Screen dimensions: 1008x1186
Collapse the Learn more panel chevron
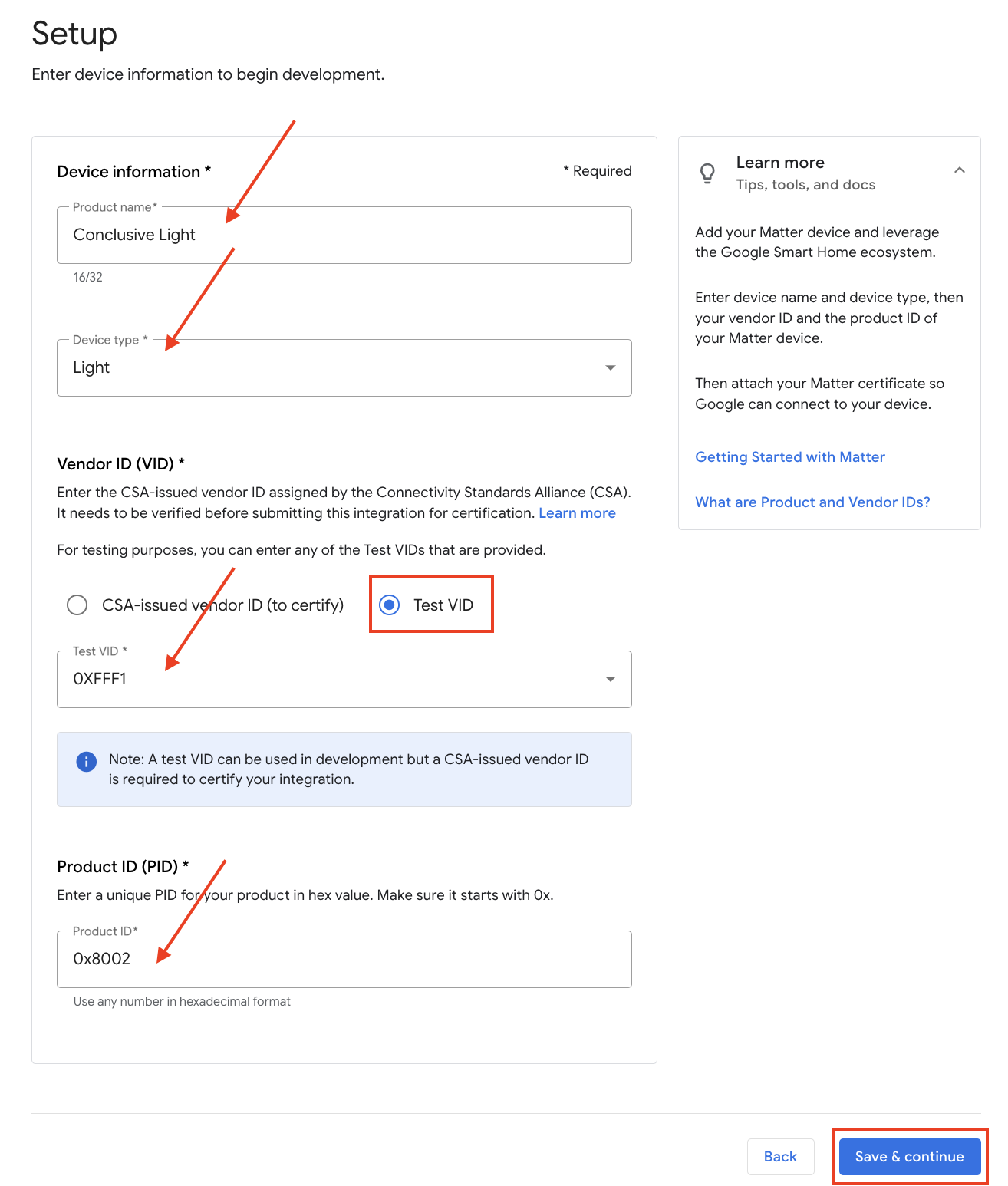(x=959, y=170)
